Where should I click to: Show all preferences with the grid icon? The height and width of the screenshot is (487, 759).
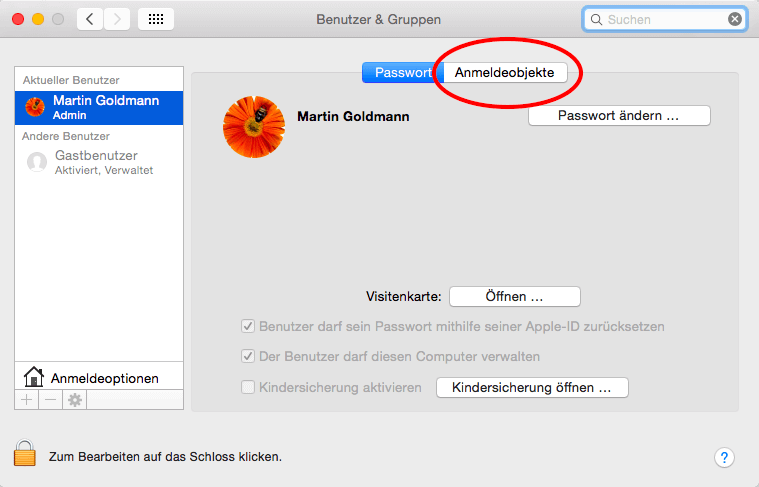[x=156, y=19]
